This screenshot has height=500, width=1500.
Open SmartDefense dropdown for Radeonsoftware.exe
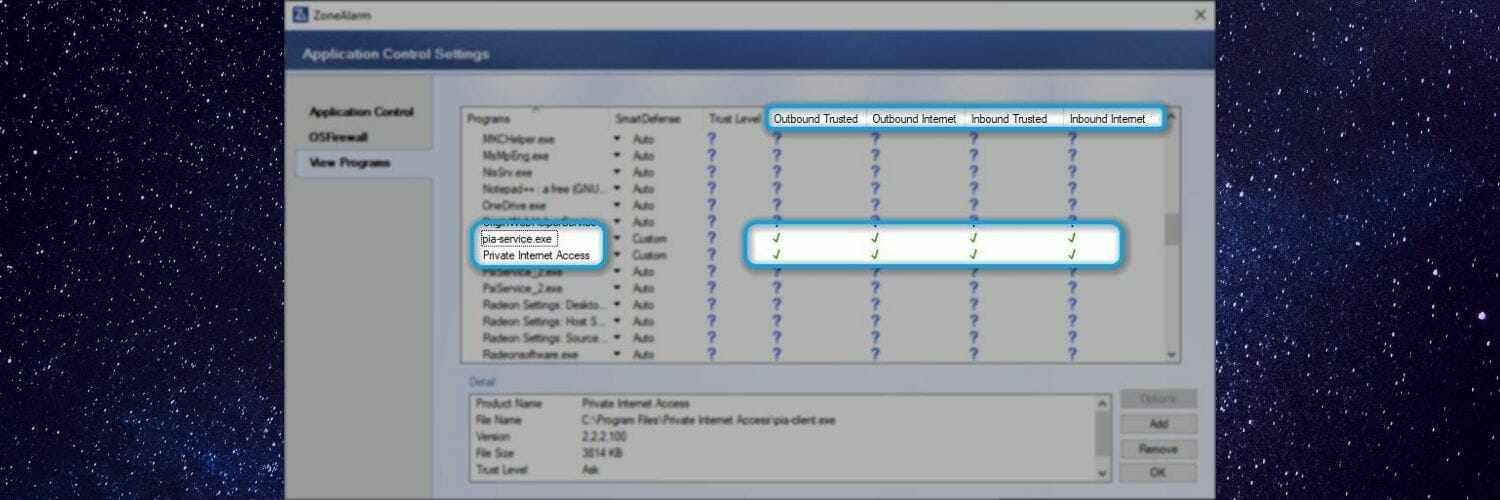coord(618,355)
